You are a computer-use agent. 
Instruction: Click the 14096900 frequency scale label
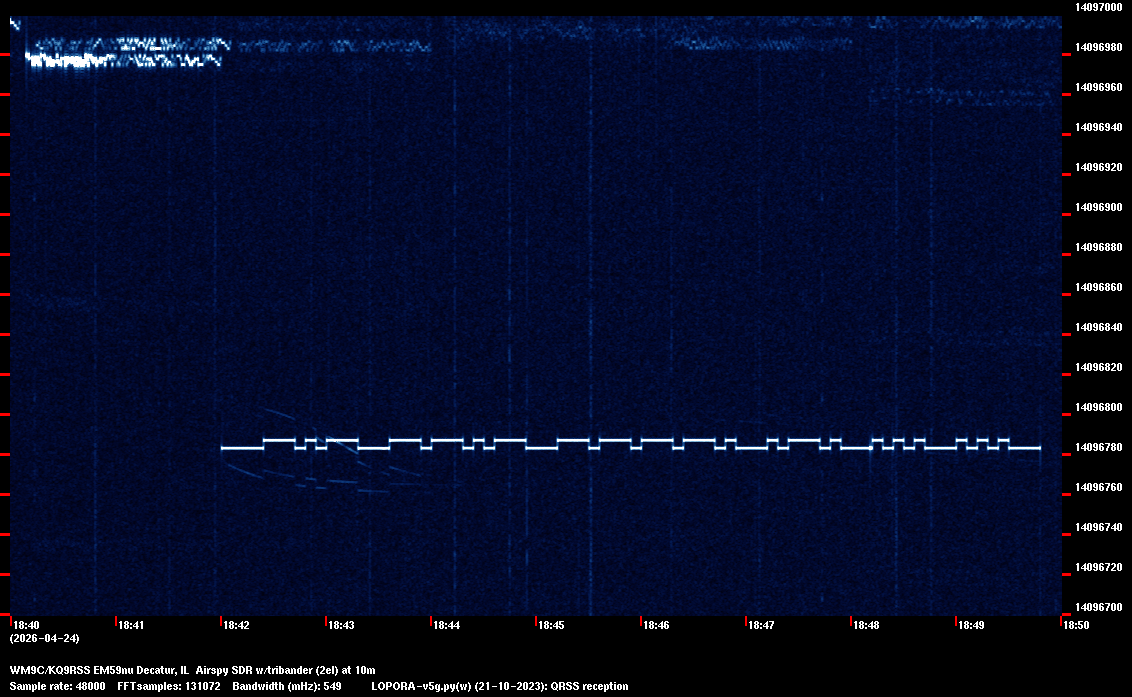click(1097, 207)
